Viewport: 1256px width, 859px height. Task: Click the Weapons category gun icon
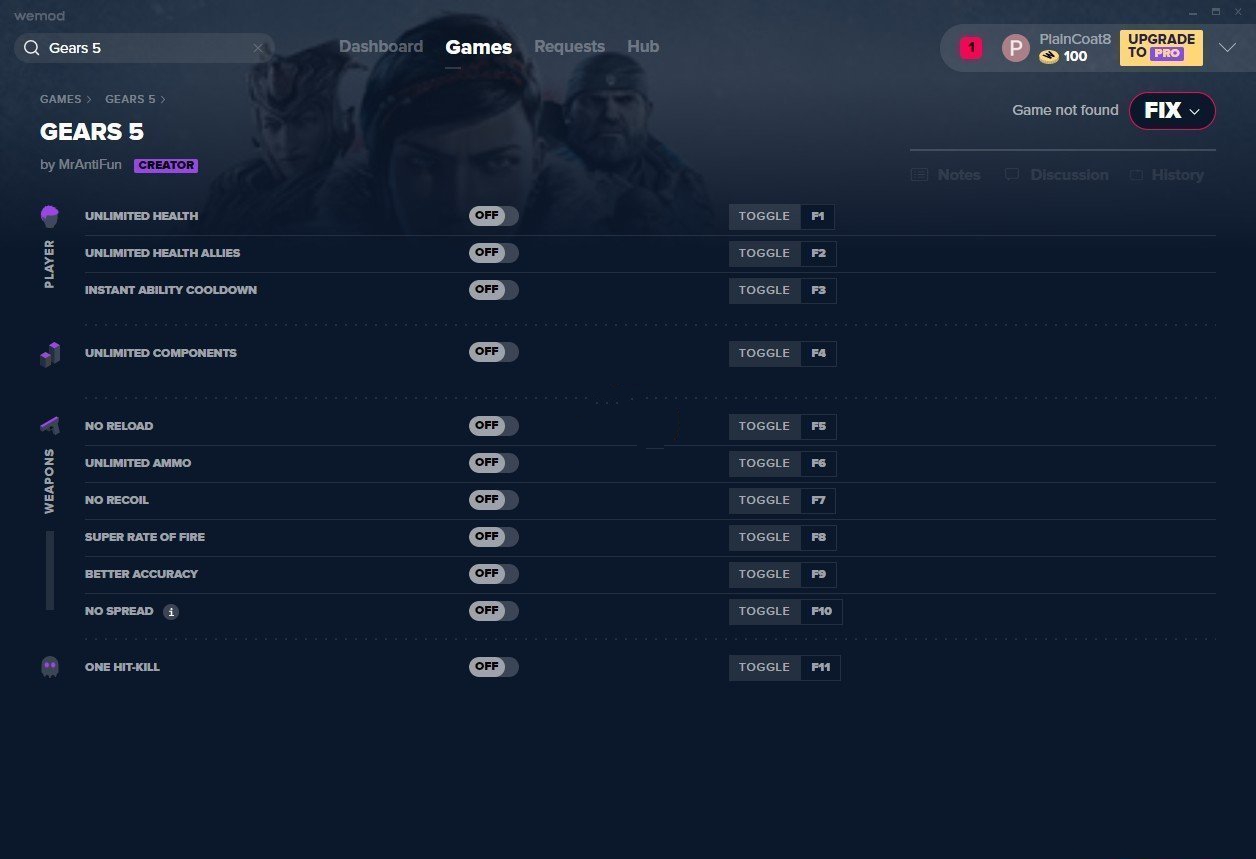coord(50,426)
